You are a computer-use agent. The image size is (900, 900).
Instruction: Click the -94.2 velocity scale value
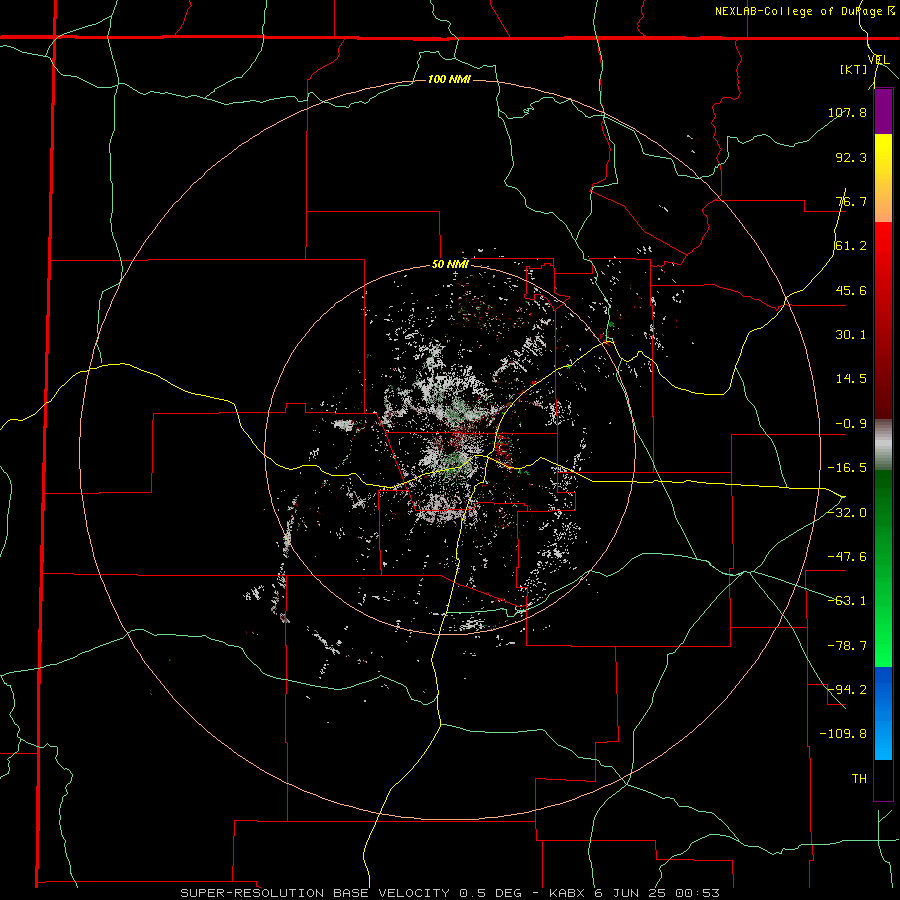(x=847, y=689)
